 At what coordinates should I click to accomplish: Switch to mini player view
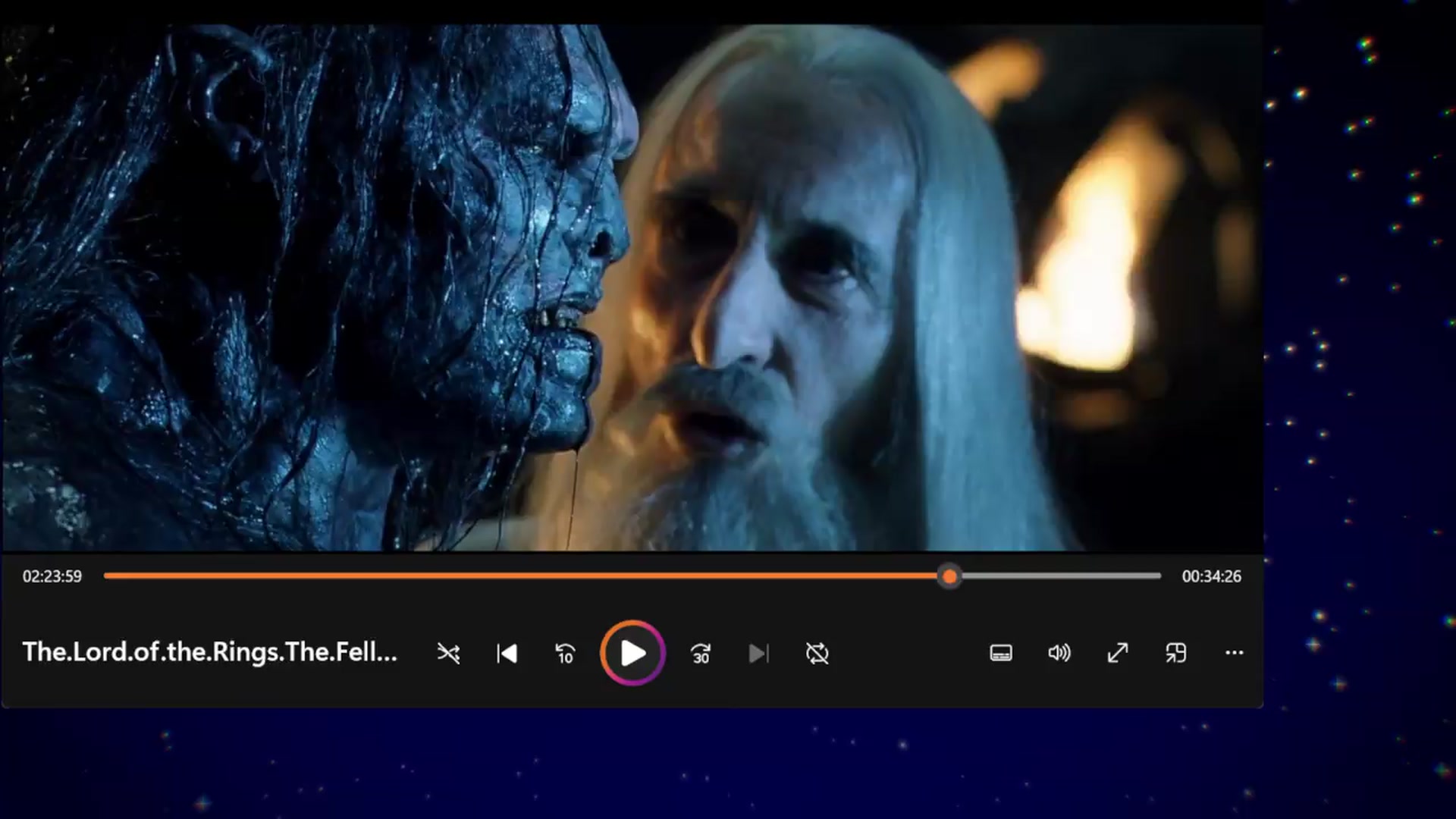click(1175, 653)
